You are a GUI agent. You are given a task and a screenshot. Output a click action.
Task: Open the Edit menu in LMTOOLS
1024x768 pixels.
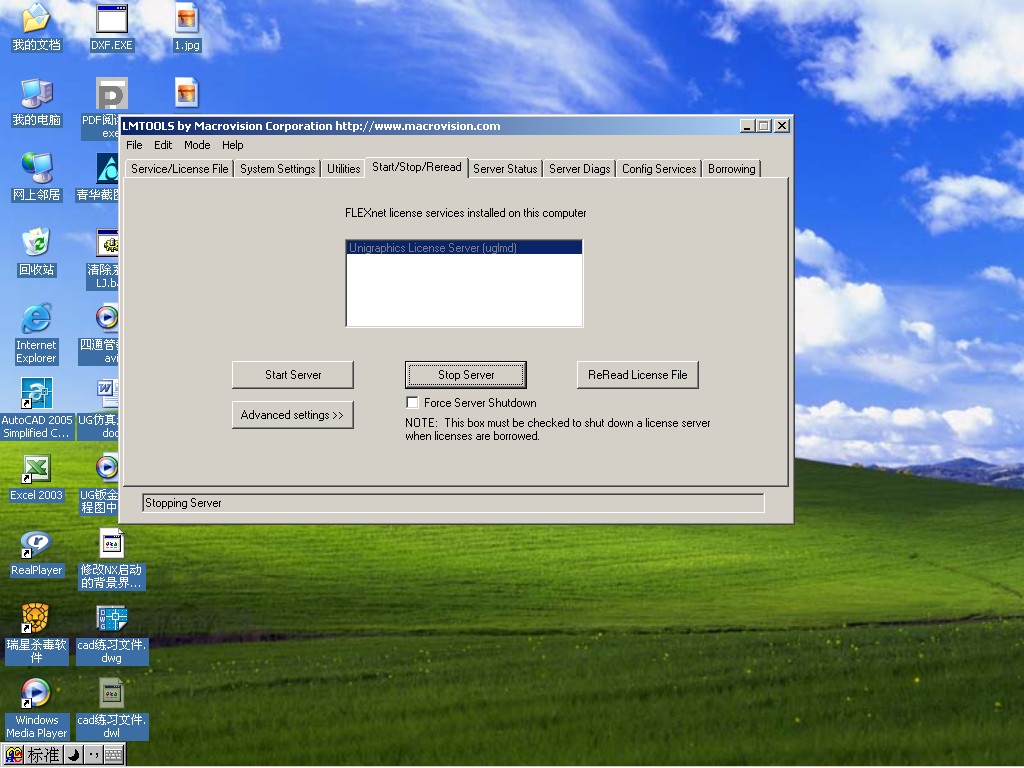click(x=163, y=145)
